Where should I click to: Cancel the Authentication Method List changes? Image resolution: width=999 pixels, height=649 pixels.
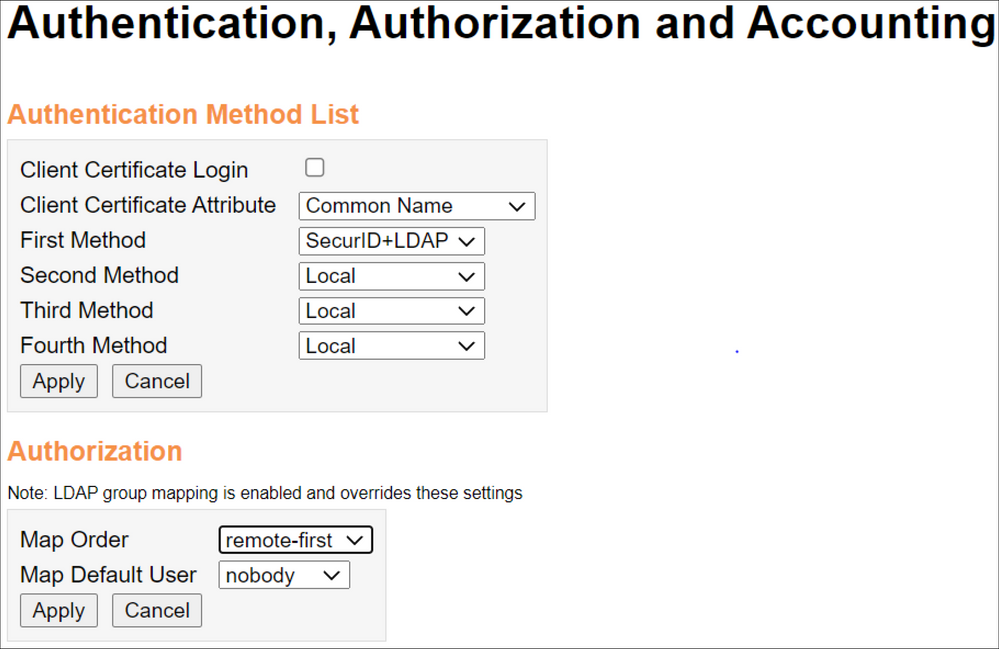coord(157,381)
